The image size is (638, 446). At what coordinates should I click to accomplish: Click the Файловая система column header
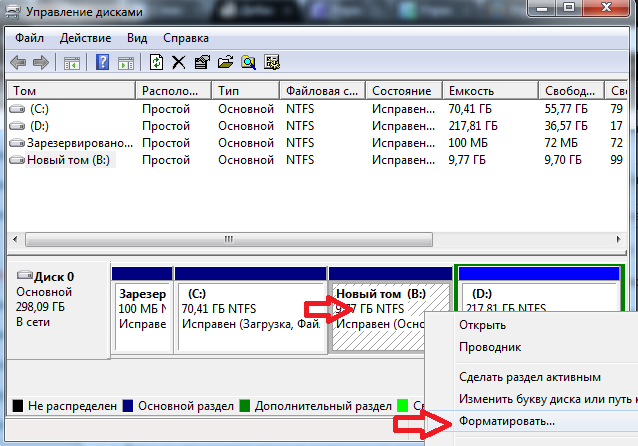321,91
